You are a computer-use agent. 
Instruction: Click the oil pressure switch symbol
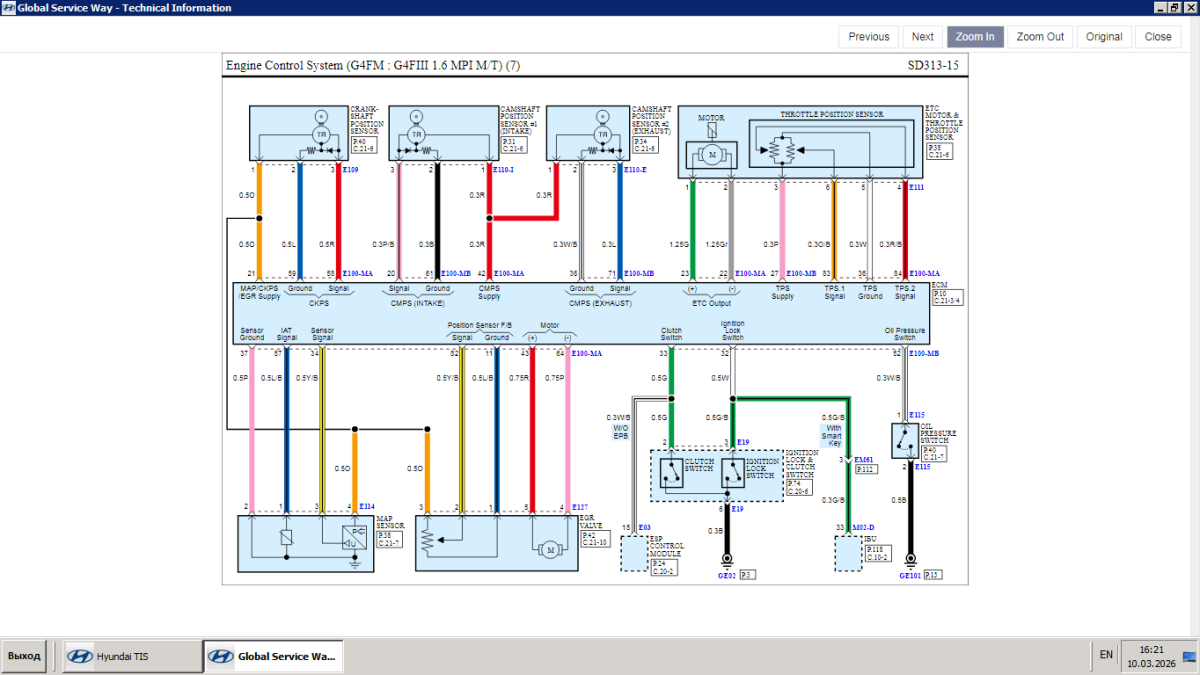(904, 441)
